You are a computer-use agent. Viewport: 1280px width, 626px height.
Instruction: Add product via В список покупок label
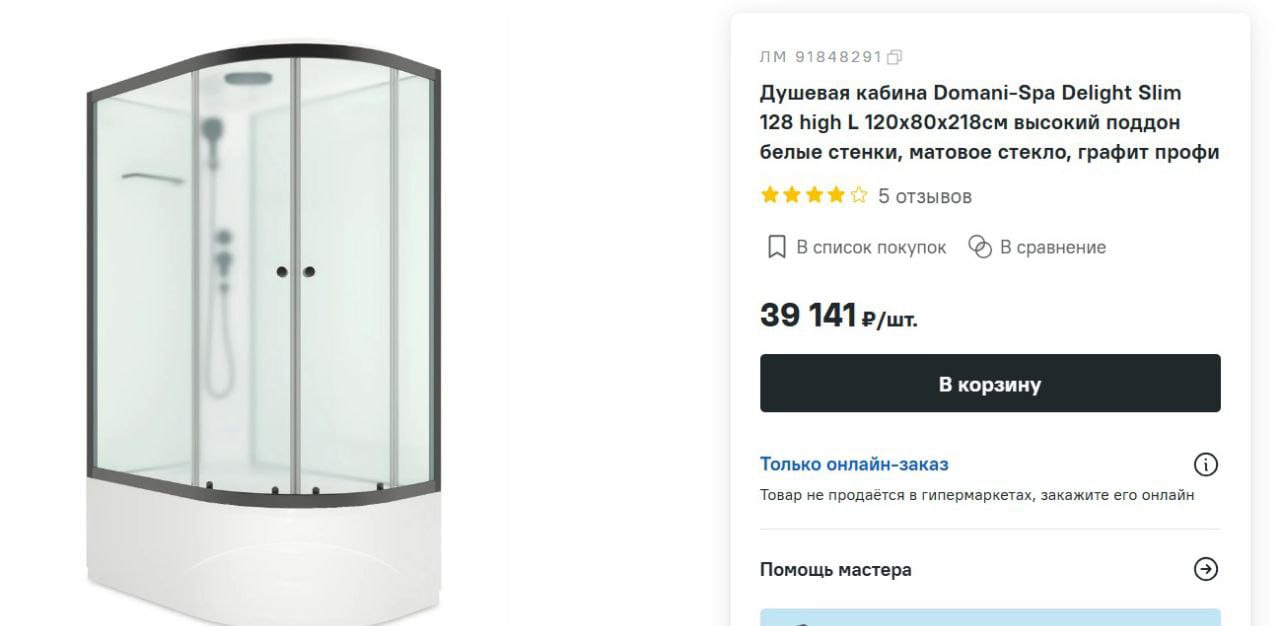(871, 247)
